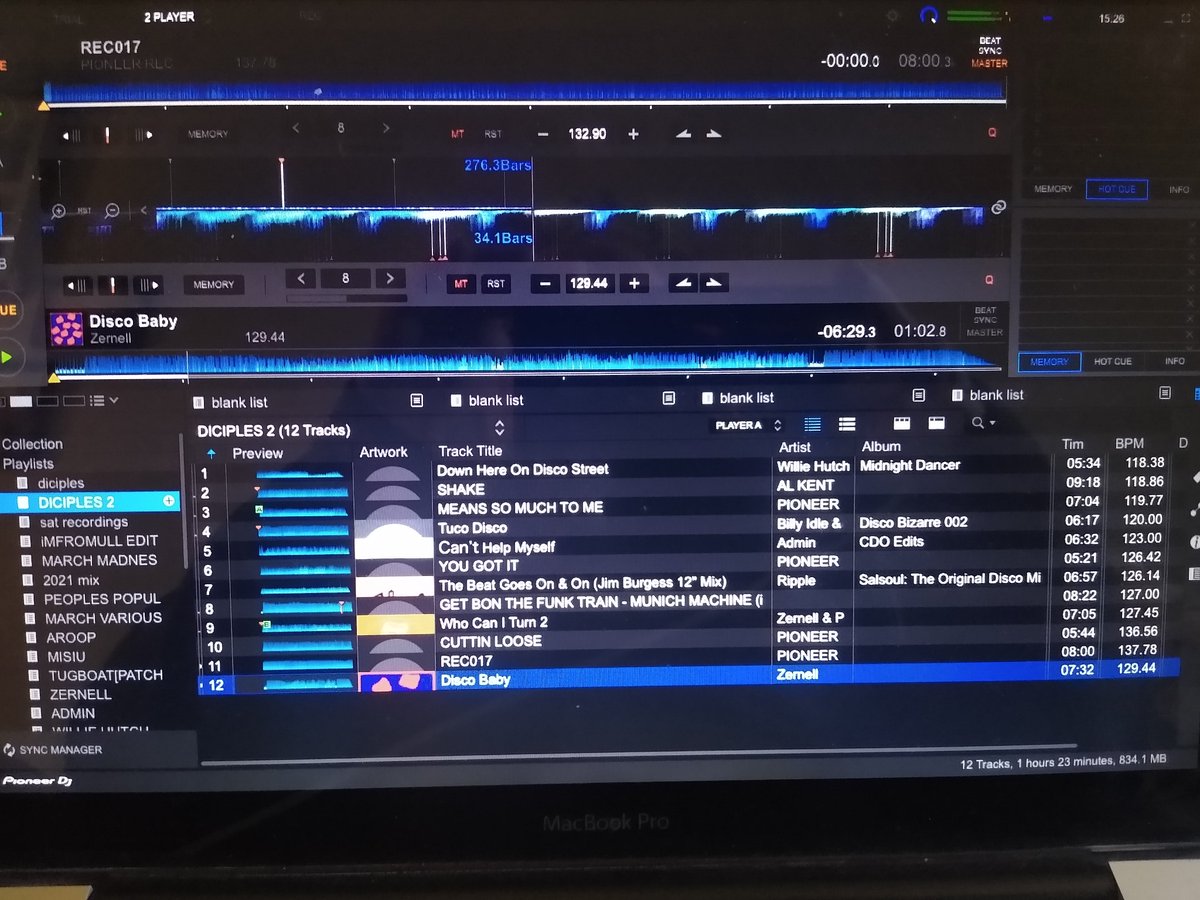Zoom out the waveform with minus magnifier
This screenshot has height=900, width=1200.
tap(113, 211)
